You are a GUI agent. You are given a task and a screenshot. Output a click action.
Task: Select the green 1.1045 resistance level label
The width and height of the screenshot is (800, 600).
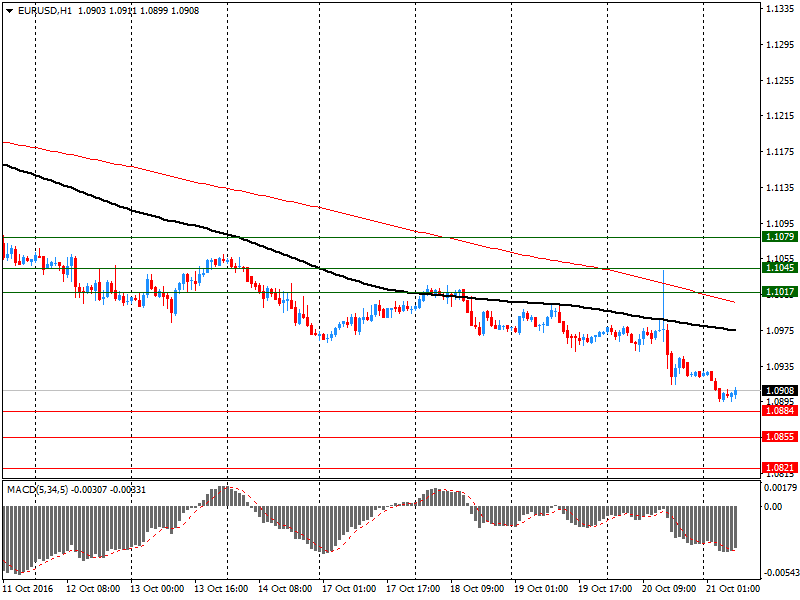[x=780, y=268]
